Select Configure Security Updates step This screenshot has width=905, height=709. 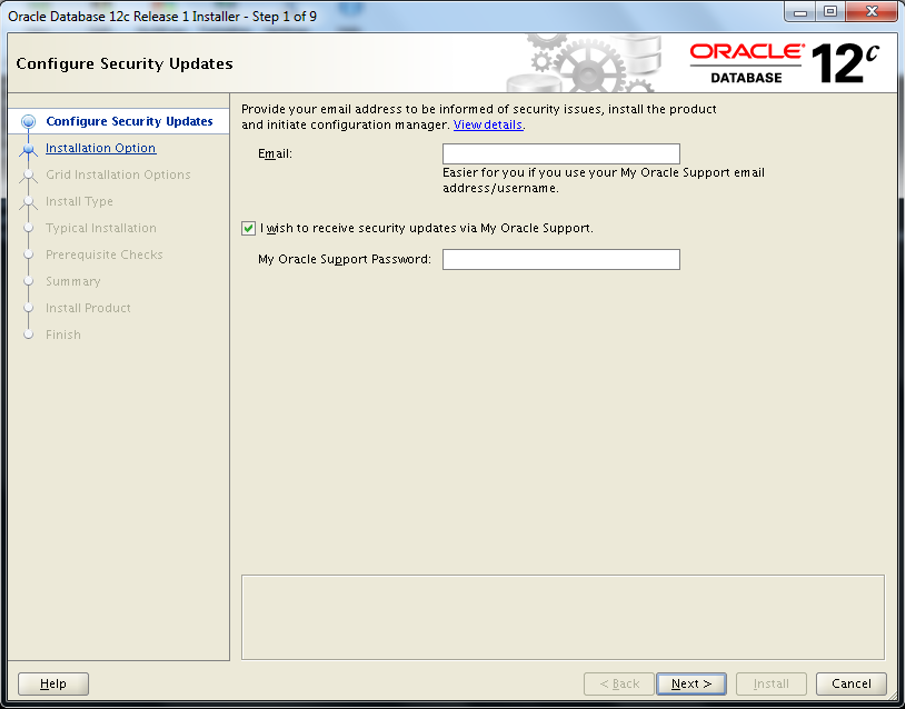point(129,121)
